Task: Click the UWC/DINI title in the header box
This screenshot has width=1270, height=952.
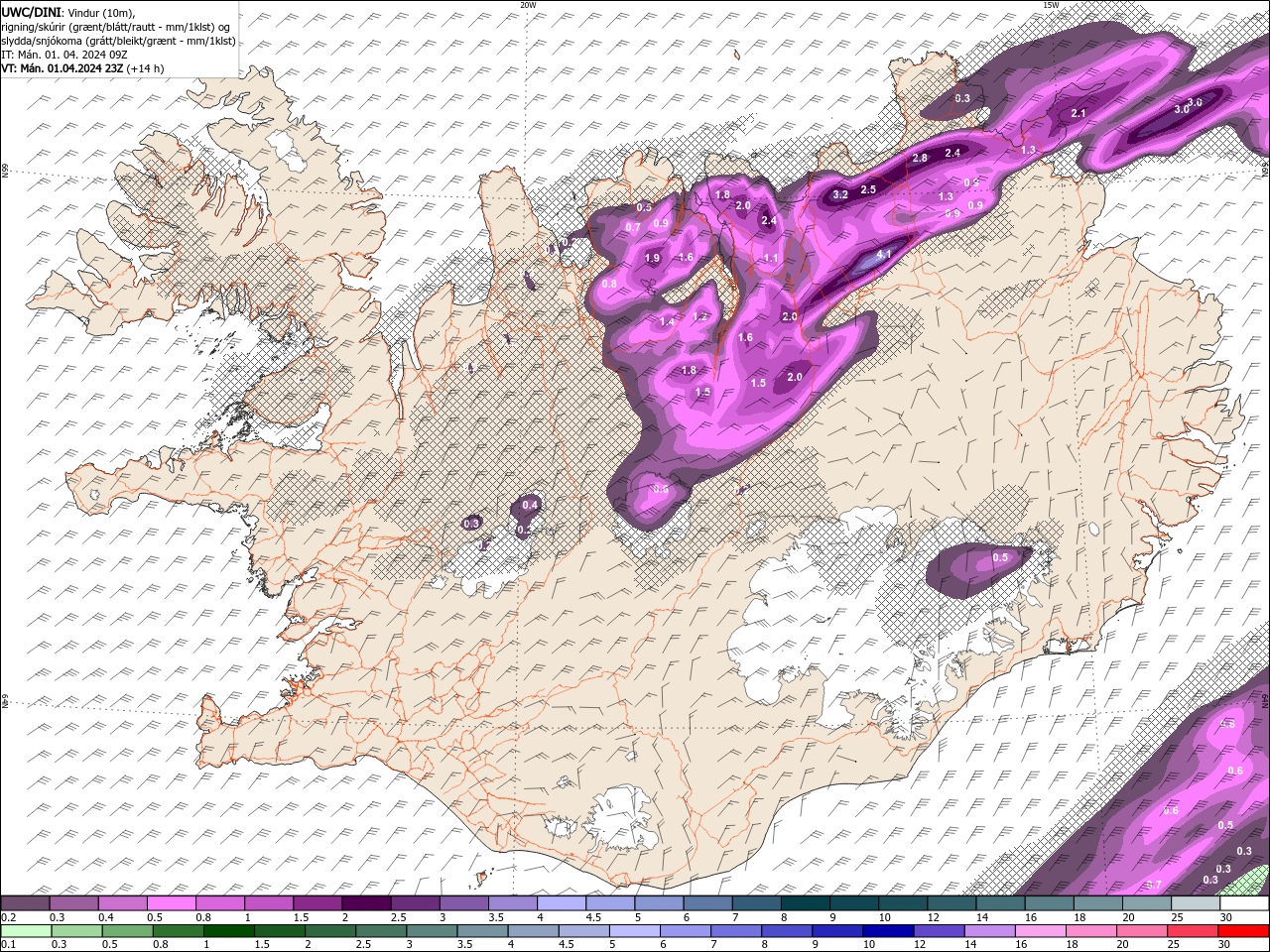Action: [32, 11]
